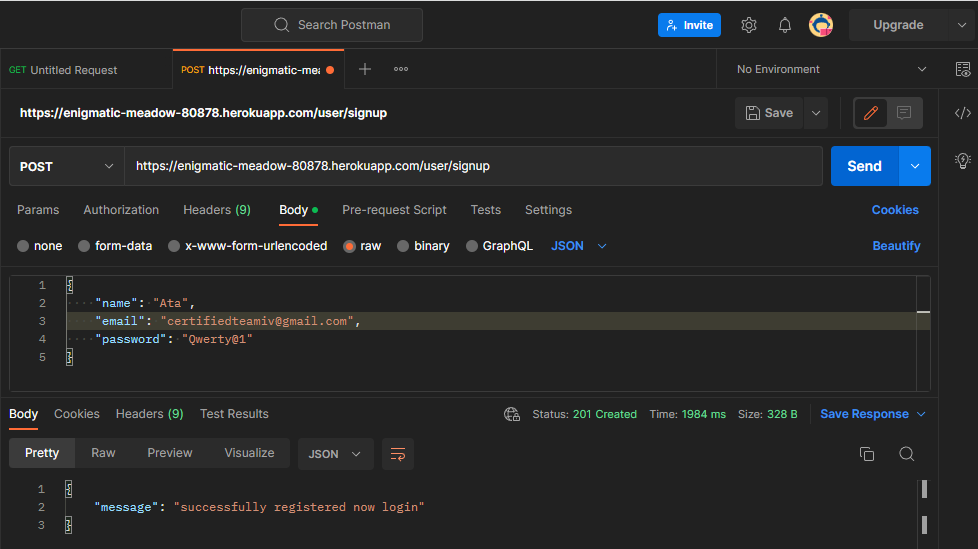Screen dimensions: 978x549
Task: Switch response view to Raw
Action: tap(103, 453)
